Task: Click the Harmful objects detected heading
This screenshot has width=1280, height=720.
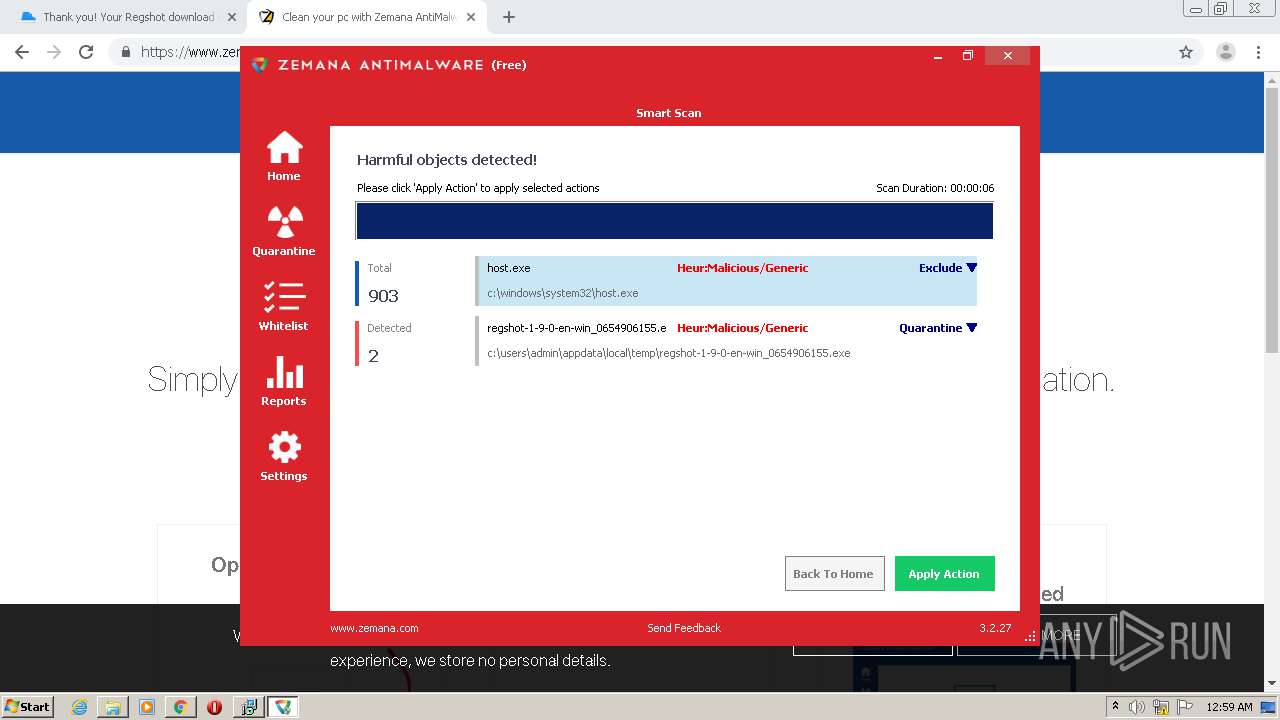Action: coord(447,159)
